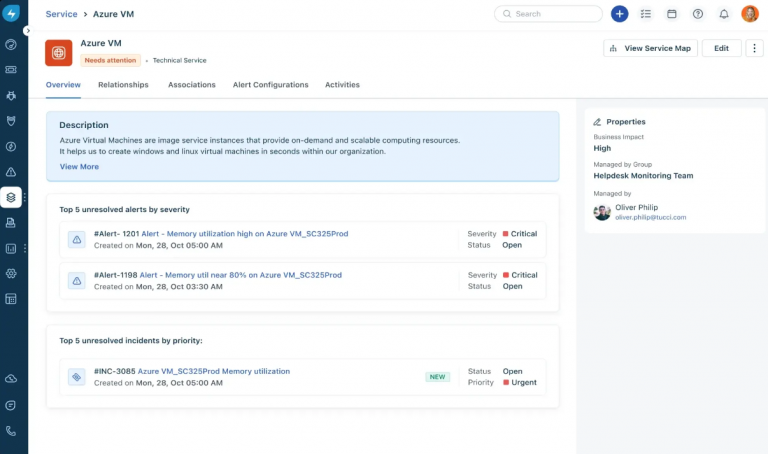768x454 pixels.
Task: Click the Needs attention status badge
Action: click(110, 60)
